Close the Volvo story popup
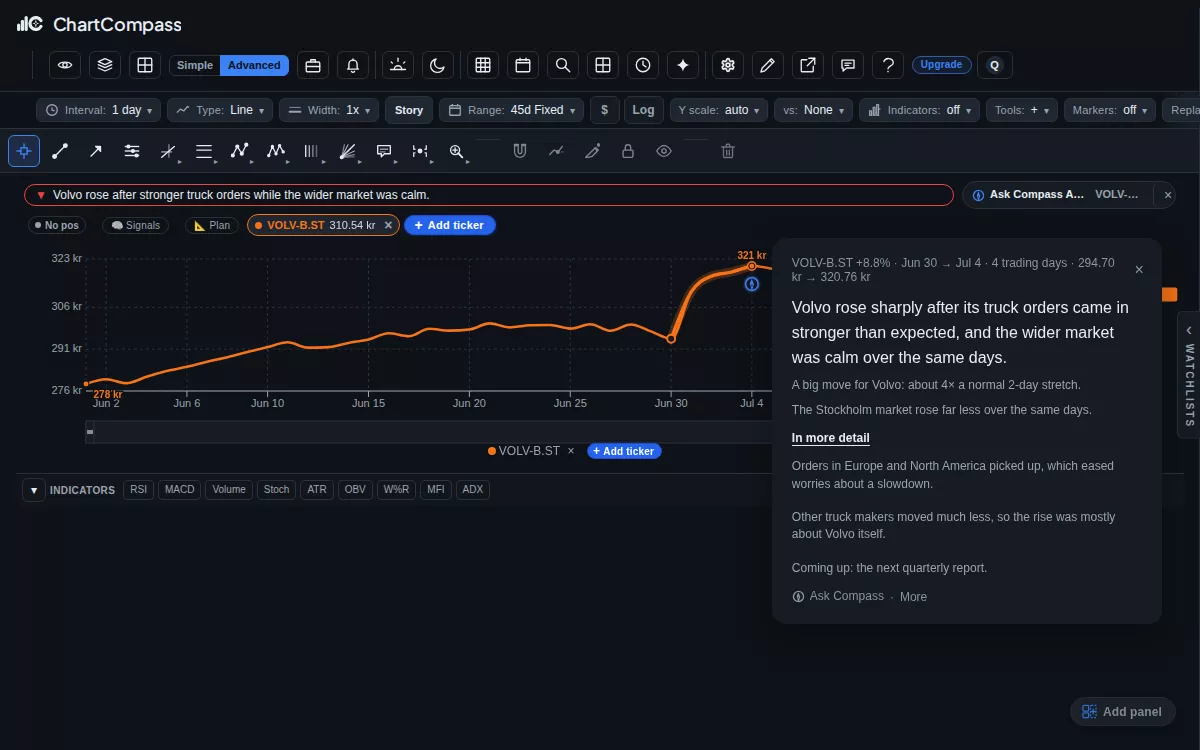Screen dimensions: 1200x750 pos(1139,270)
